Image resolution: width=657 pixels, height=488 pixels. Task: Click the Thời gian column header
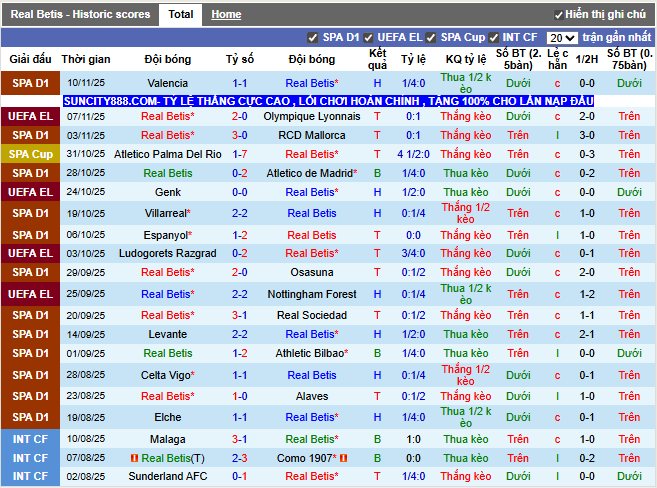[x=86, y=59]
